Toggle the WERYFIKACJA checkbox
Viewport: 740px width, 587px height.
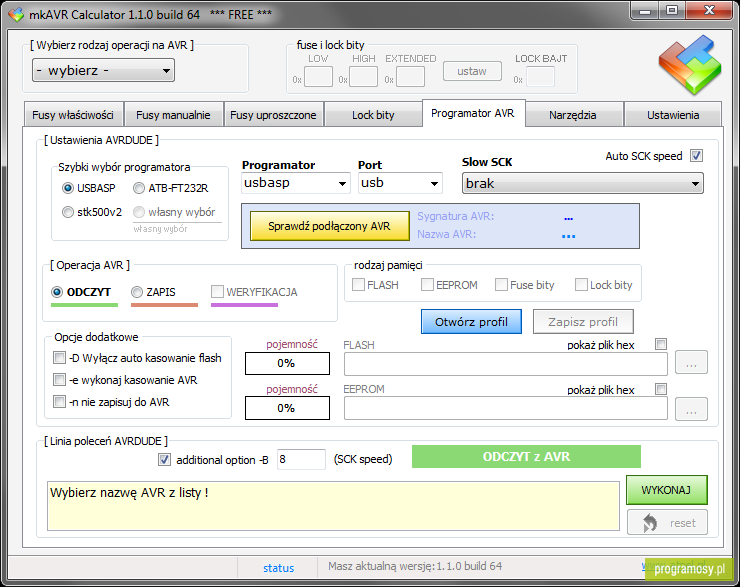(x=217, y=292)
